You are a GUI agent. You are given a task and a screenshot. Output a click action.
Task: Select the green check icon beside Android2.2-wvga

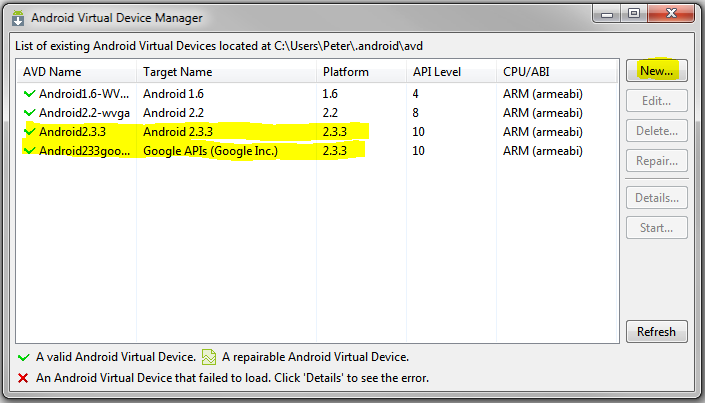(x=29, y=112)
